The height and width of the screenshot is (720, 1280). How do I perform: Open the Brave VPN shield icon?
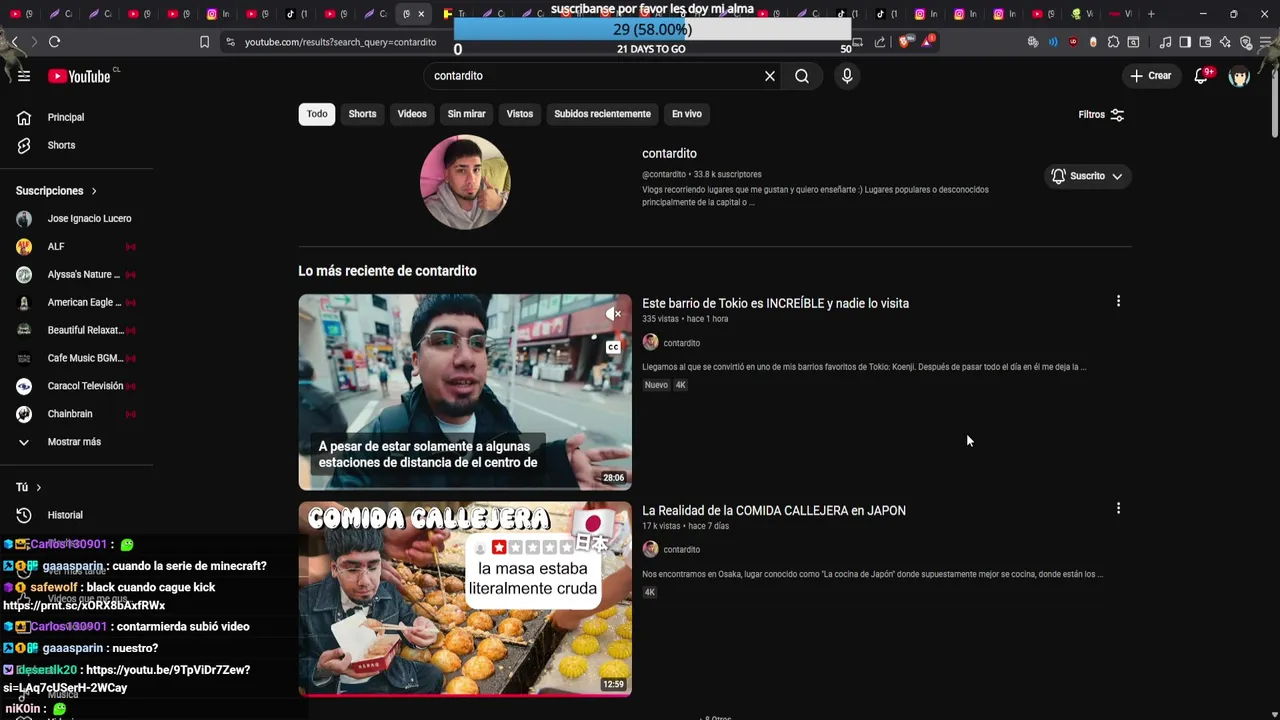tap(1246, 42)
